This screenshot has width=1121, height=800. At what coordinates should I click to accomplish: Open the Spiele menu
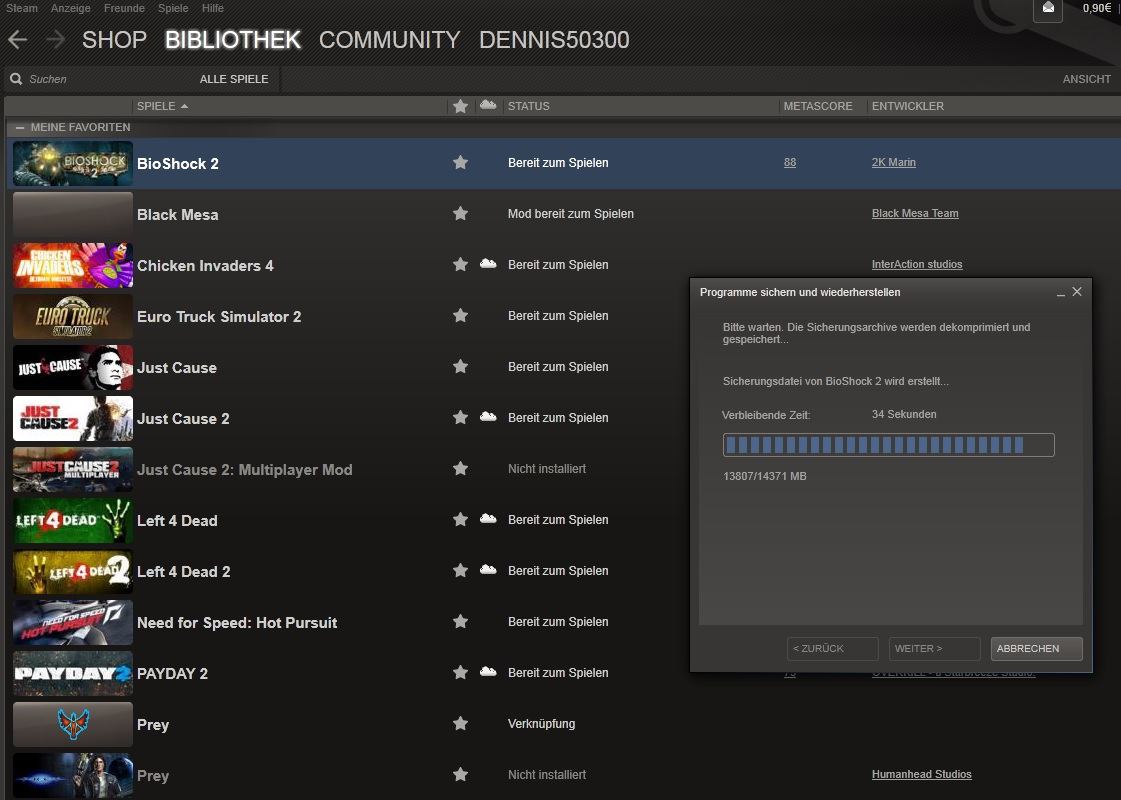point(173,8)
